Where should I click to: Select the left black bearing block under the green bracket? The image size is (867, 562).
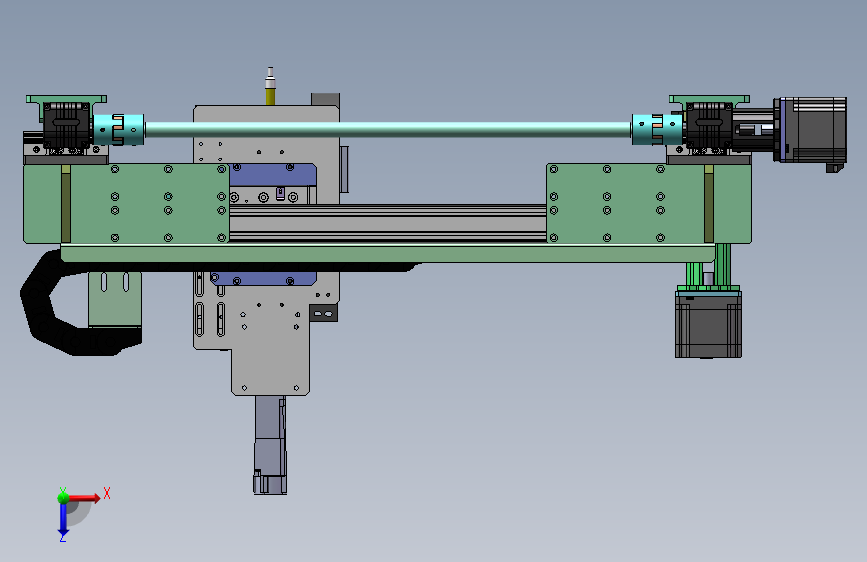(66, 126)
